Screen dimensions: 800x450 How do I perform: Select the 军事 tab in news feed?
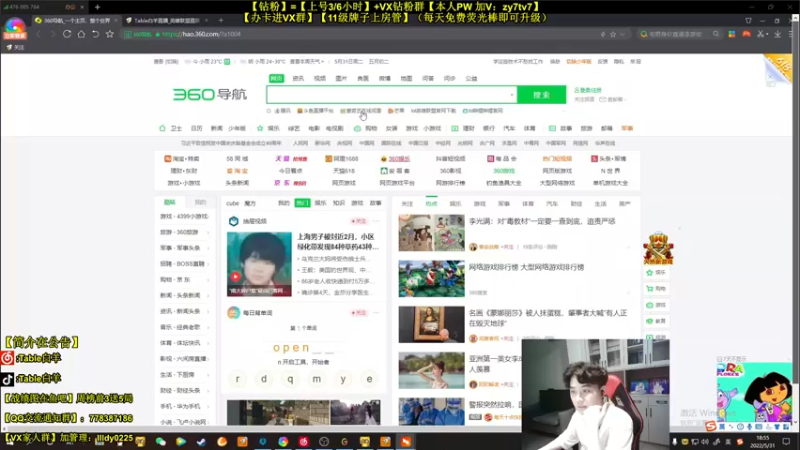(x=504, y=204)
